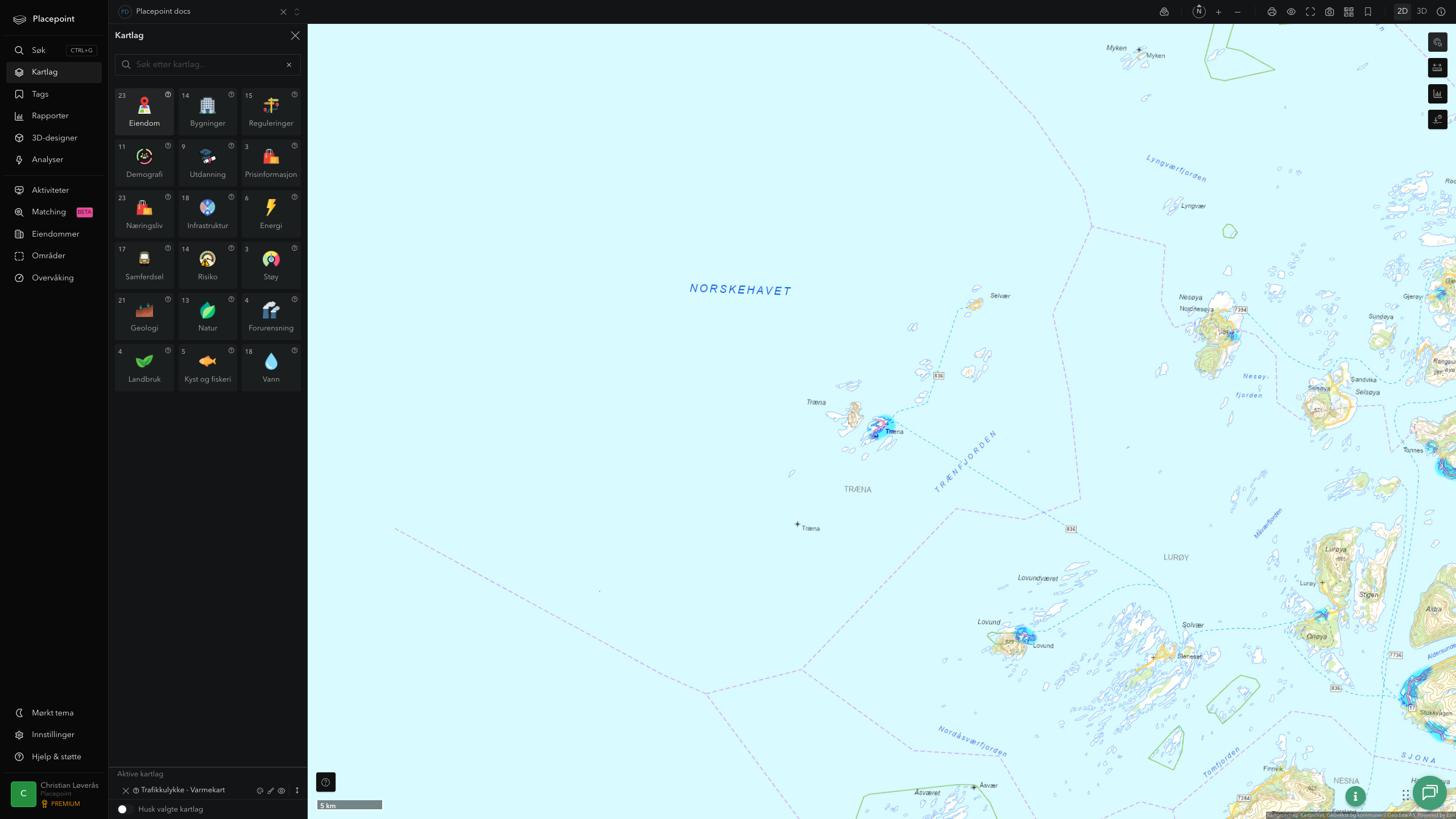Toggle Husk valgte kartlag switch
1456x819 pixels.
126,809
